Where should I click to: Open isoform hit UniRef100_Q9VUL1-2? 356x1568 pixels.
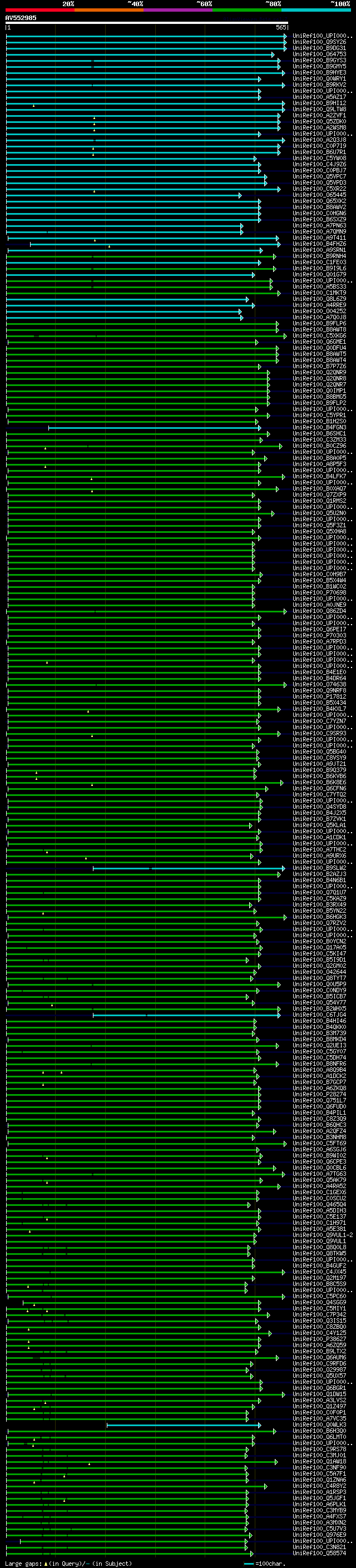coord(323,1235)
